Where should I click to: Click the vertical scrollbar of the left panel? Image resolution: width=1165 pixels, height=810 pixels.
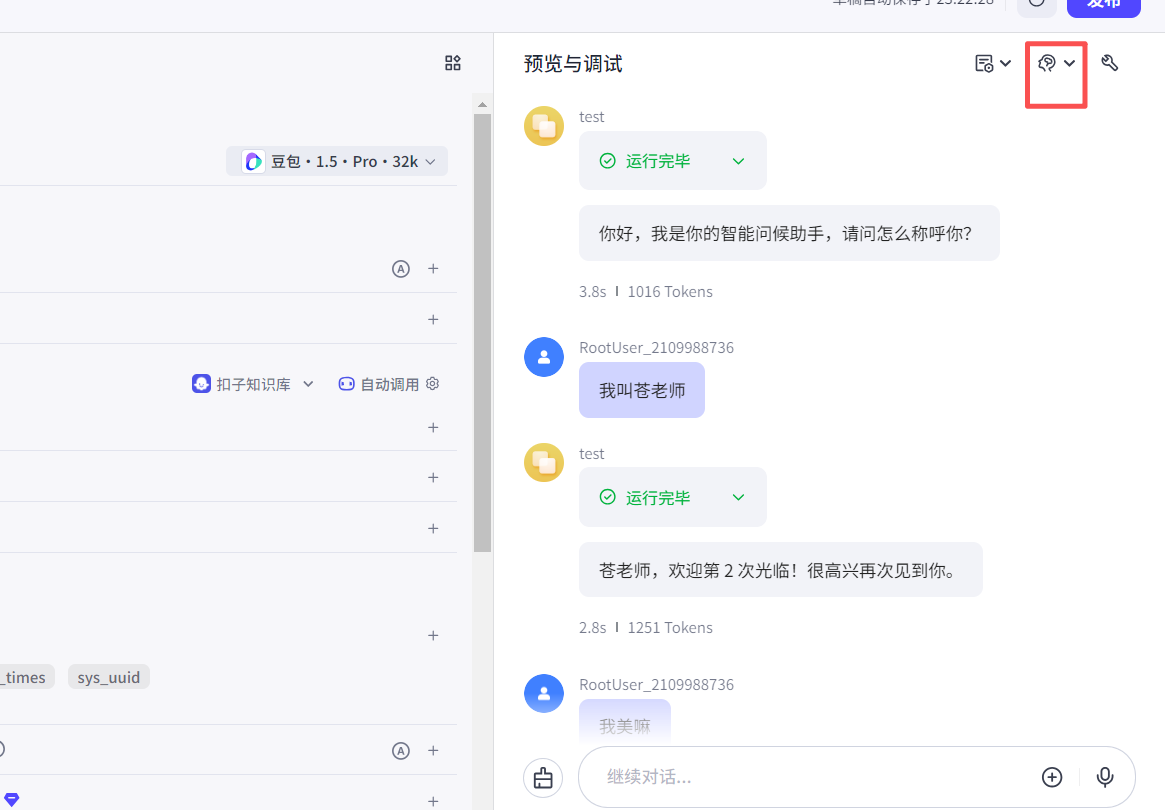pos(482,320)
